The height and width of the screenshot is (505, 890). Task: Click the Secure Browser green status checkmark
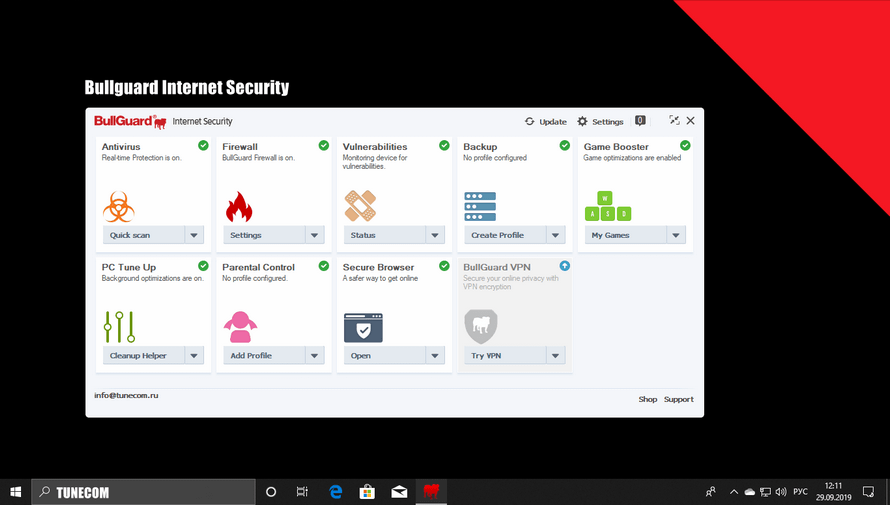pyautogui.click(x=444, y=266)
